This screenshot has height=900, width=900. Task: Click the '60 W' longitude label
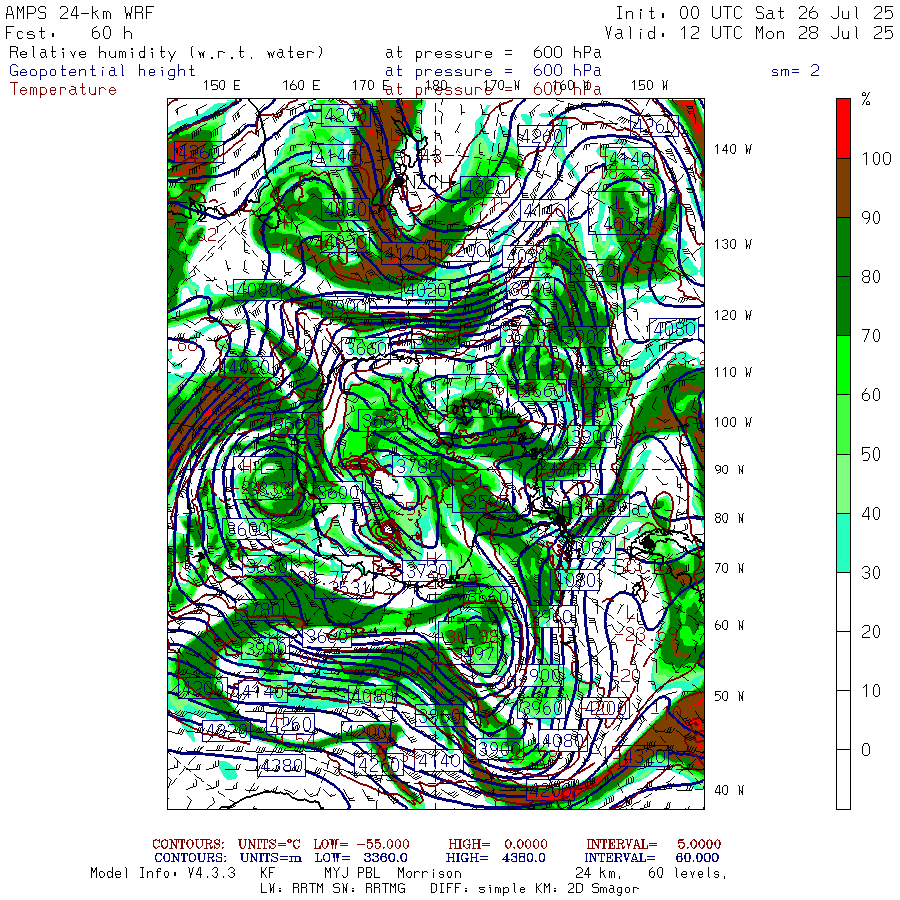pyautogui.click(x=729, y=625)
